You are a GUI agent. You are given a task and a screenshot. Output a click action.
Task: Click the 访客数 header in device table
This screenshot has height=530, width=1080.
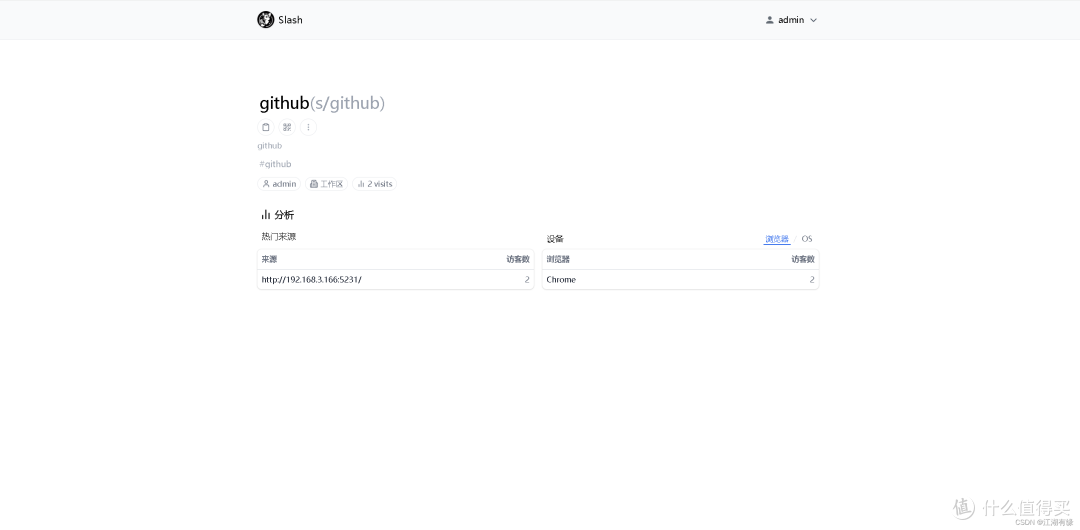tap(803, 259)
